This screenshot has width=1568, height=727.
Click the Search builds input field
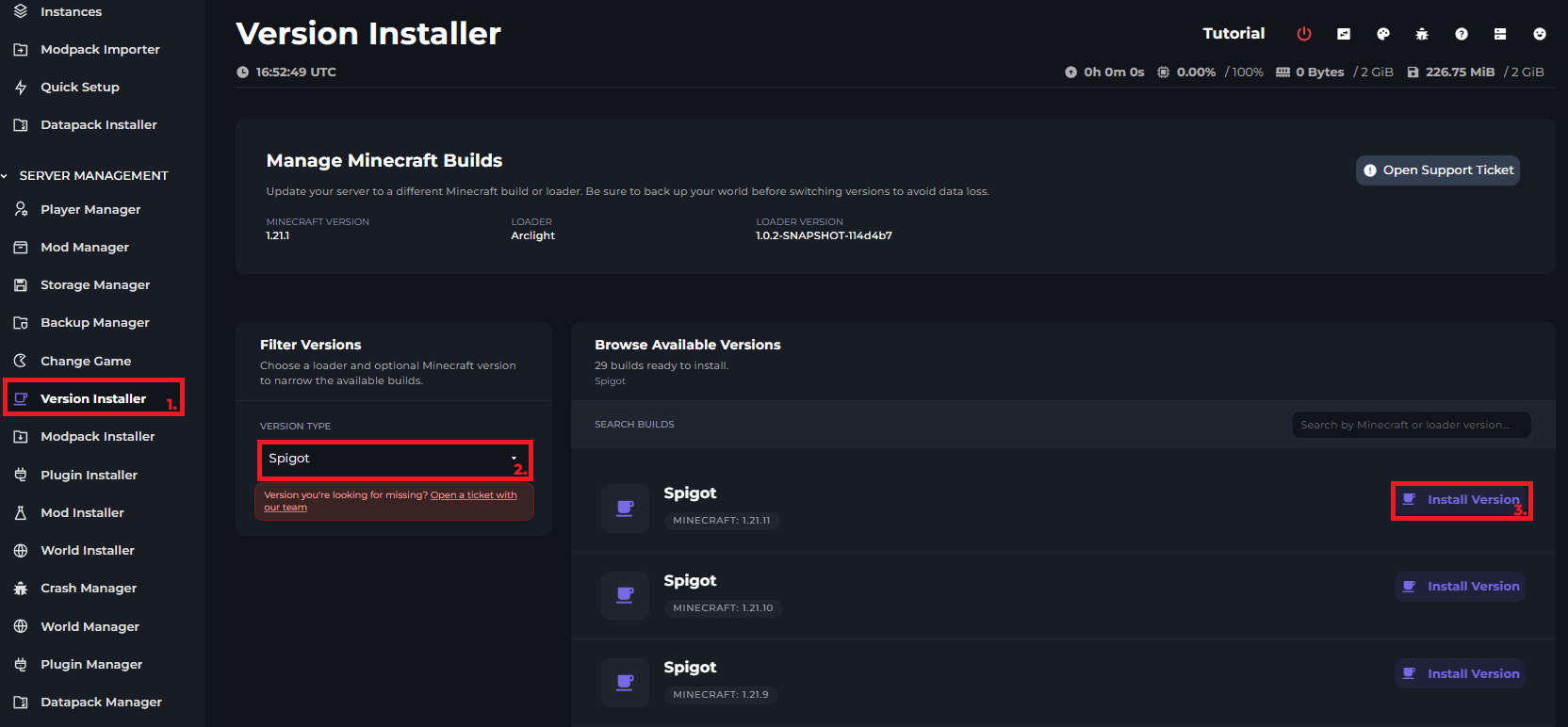tap(1410, 426)
